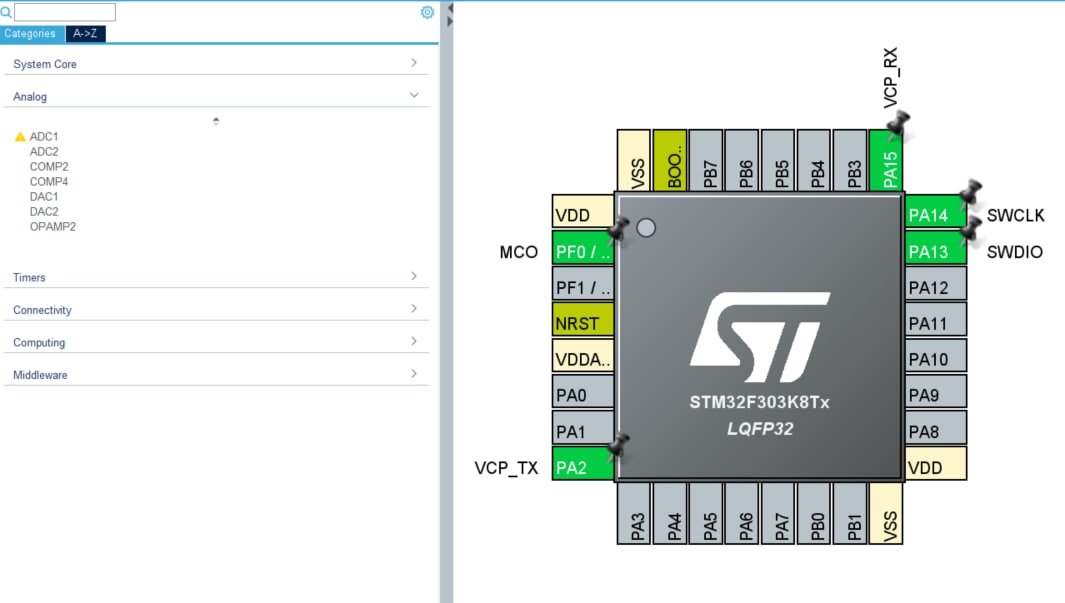Expand the Computing category
Viewport: 1065px width, 603px height.
pos(216,342)
